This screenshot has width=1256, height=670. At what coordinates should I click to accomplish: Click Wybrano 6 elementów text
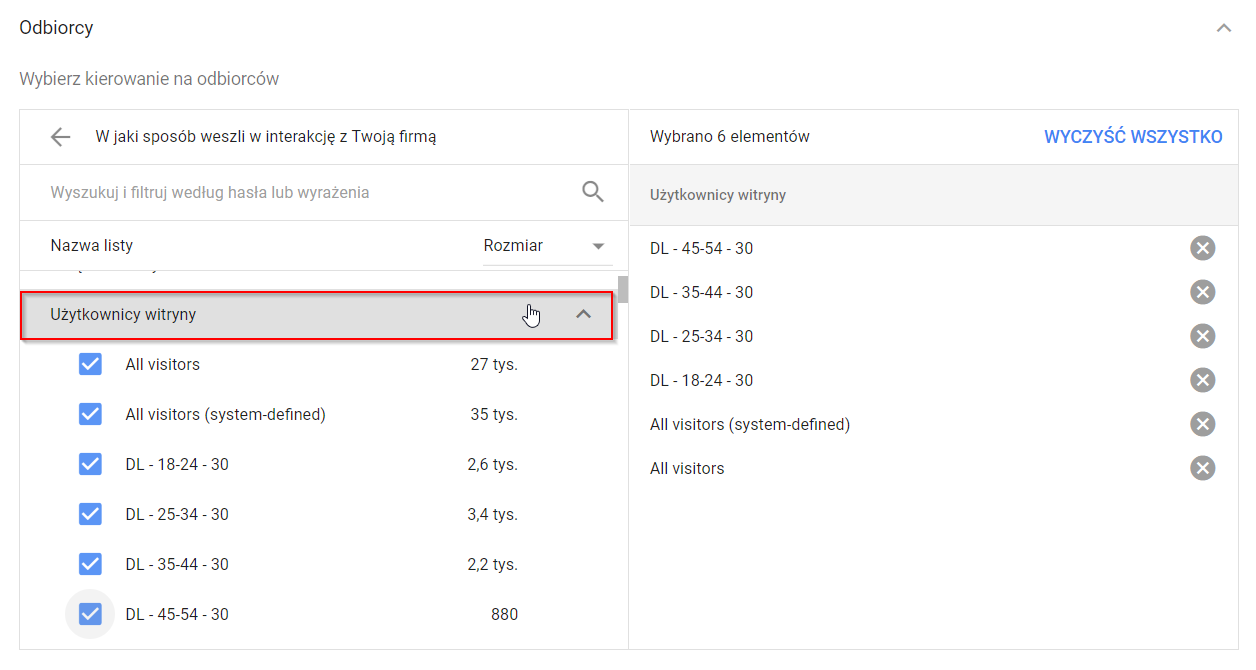(x=730, y=137)
